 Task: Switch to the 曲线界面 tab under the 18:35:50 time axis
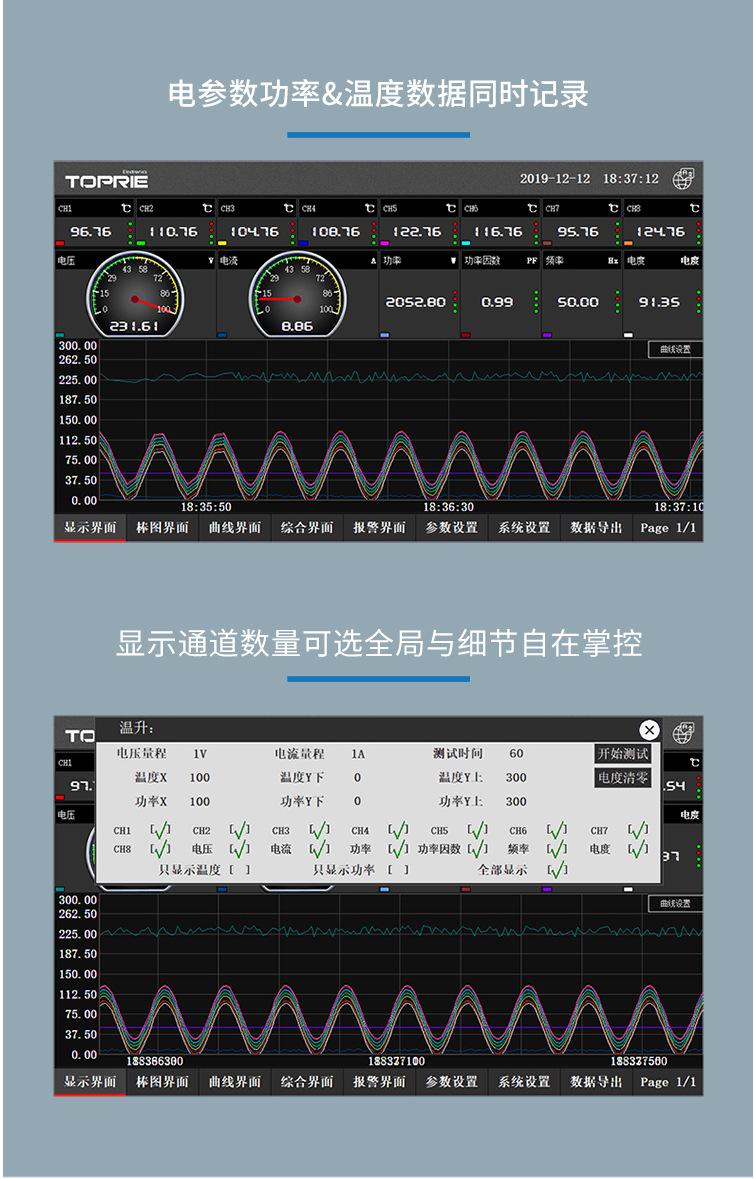235,528
